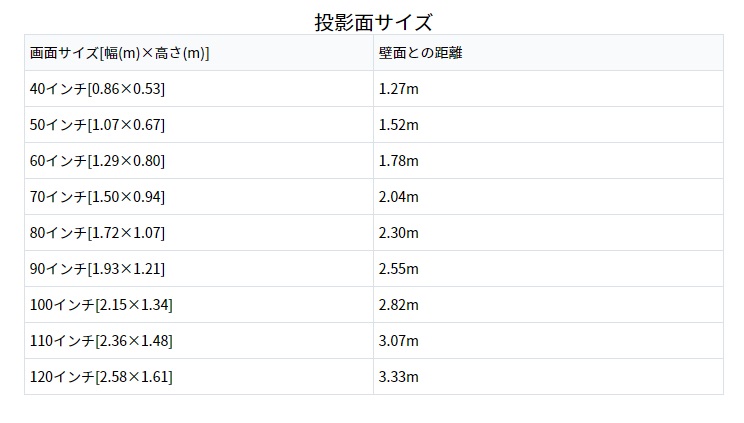This screenshot has height=423, width=744.
Task: Select the 60インチ[1.29×0.80] cell
Action: [x=97, y=161]
